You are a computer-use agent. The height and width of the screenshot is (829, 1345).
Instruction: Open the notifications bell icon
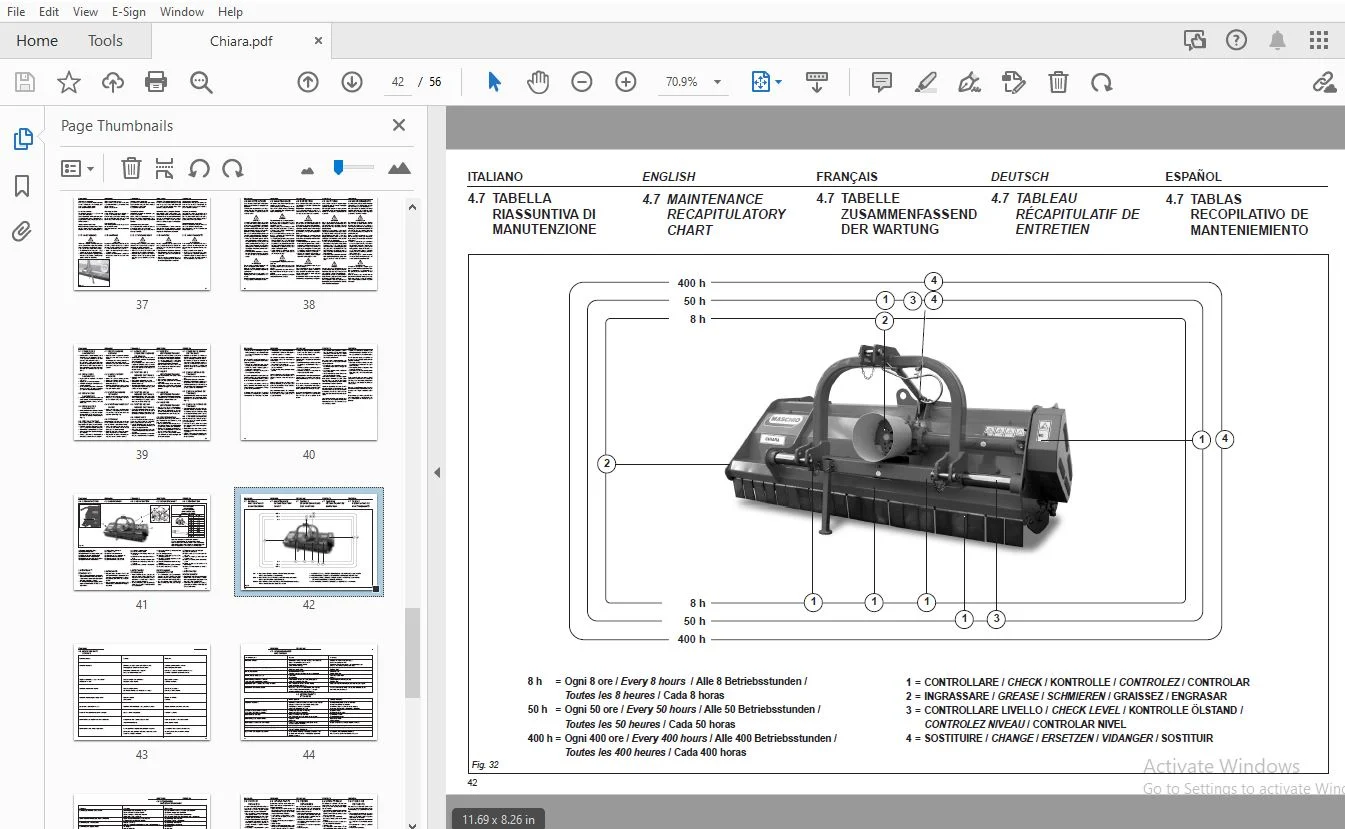click(1277, 40)
